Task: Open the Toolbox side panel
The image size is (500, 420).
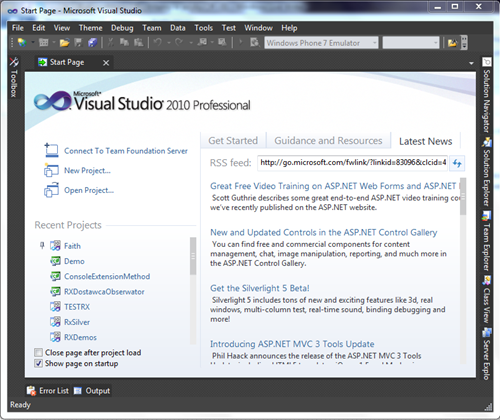Action: pos(14,77)
